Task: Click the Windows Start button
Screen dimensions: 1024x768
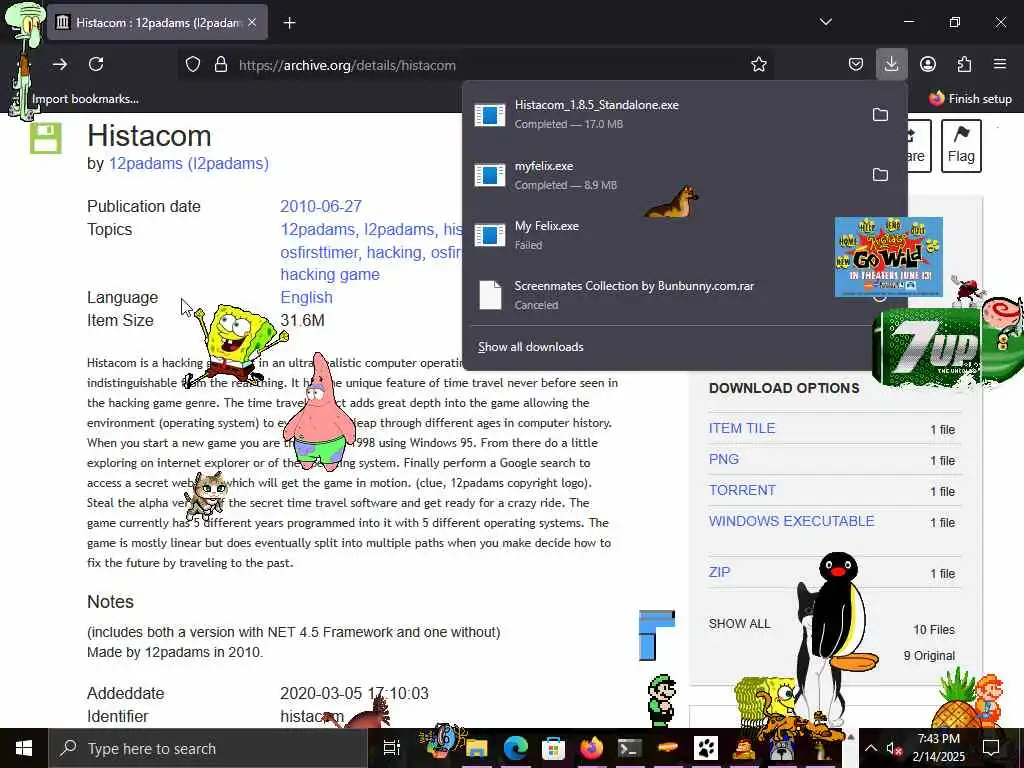Action: coord(24,748)
